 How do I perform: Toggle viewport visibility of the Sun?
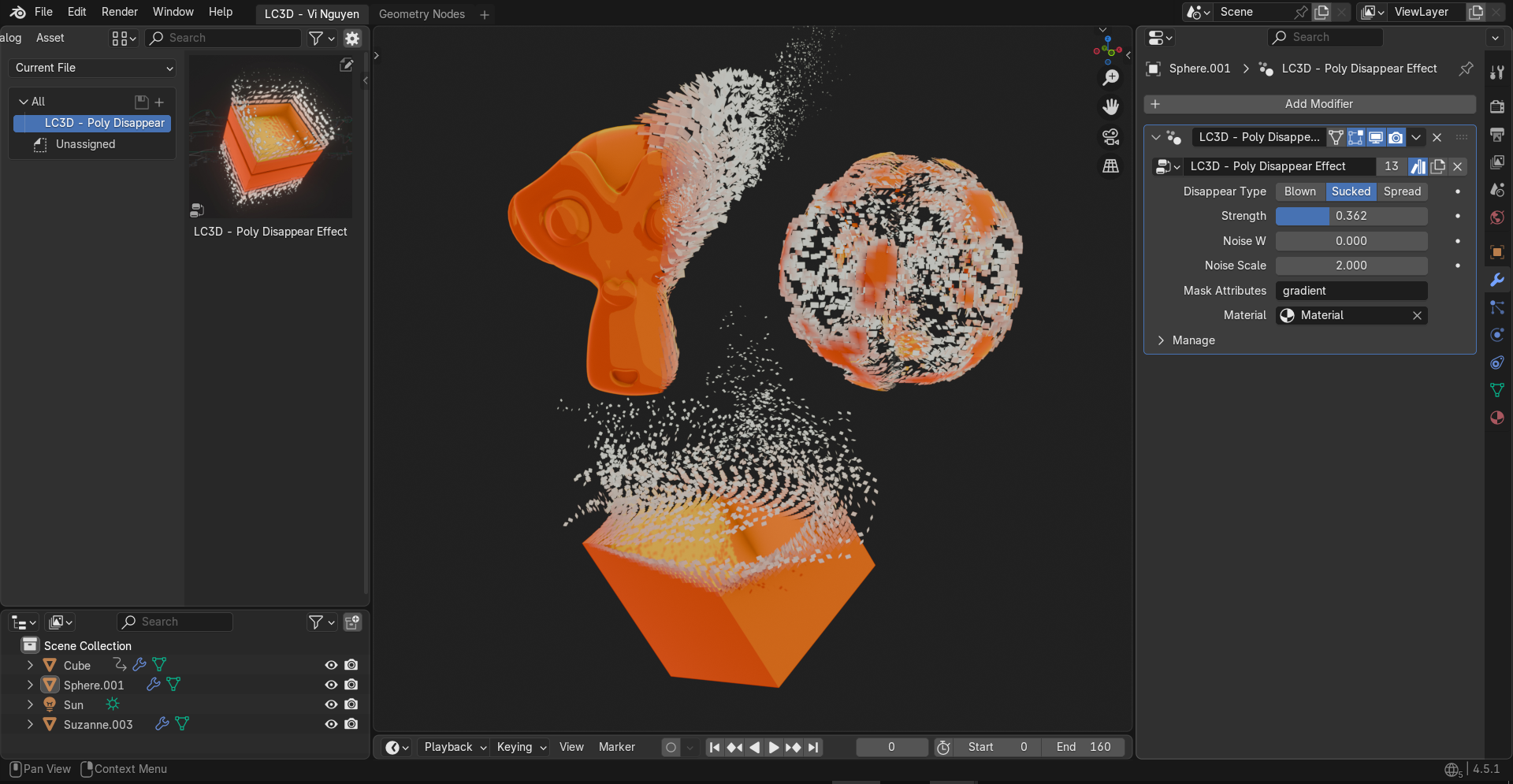332,704
